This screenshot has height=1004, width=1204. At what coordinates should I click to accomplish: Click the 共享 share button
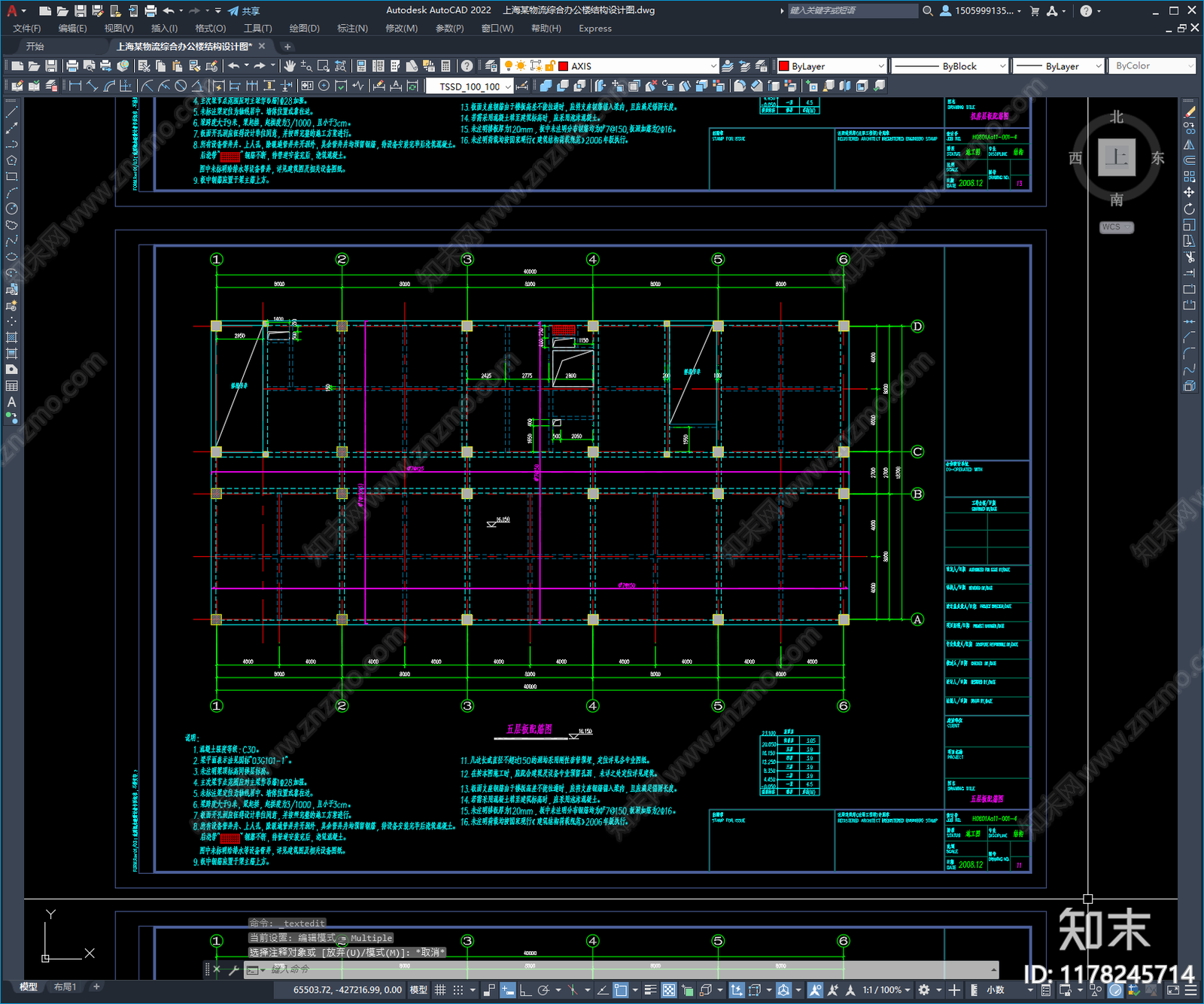click(x=244, y=11)
